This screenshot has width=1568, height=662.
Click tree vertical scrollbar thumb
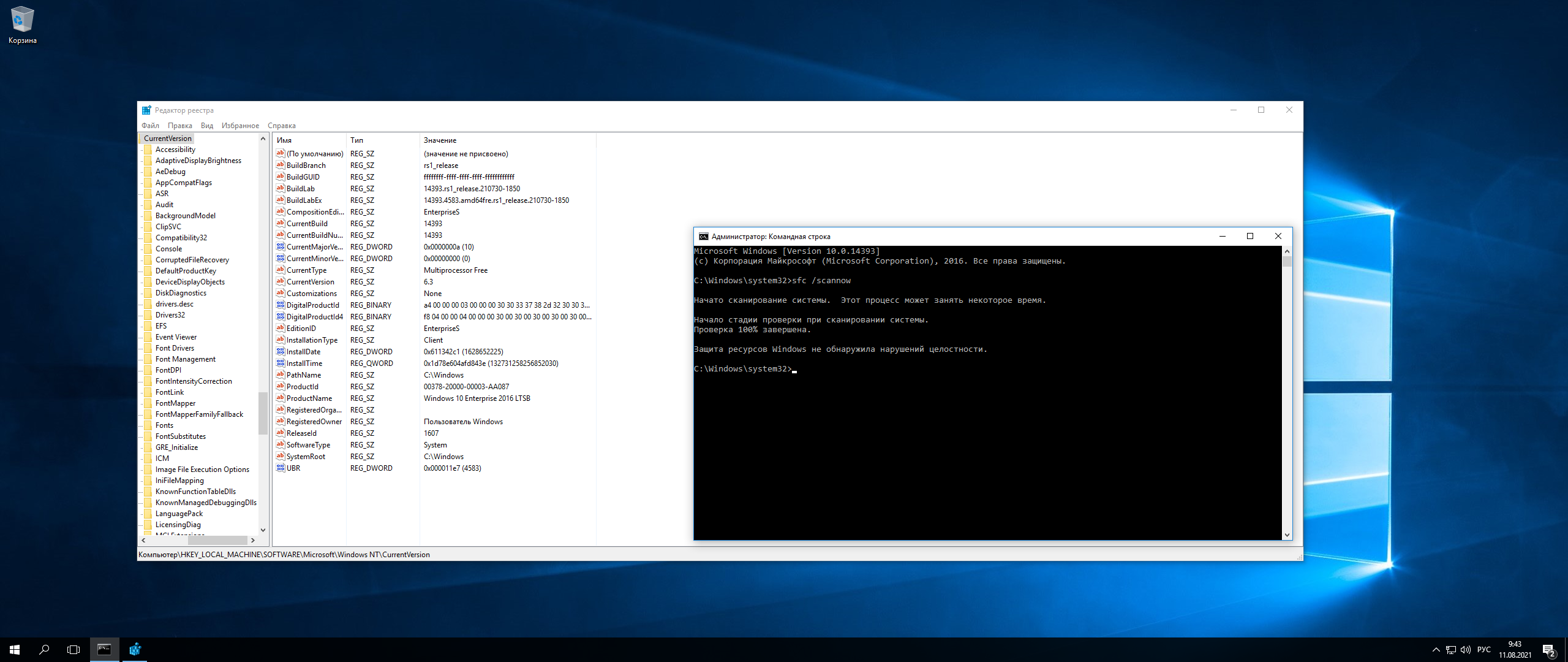tap(263, 413)
